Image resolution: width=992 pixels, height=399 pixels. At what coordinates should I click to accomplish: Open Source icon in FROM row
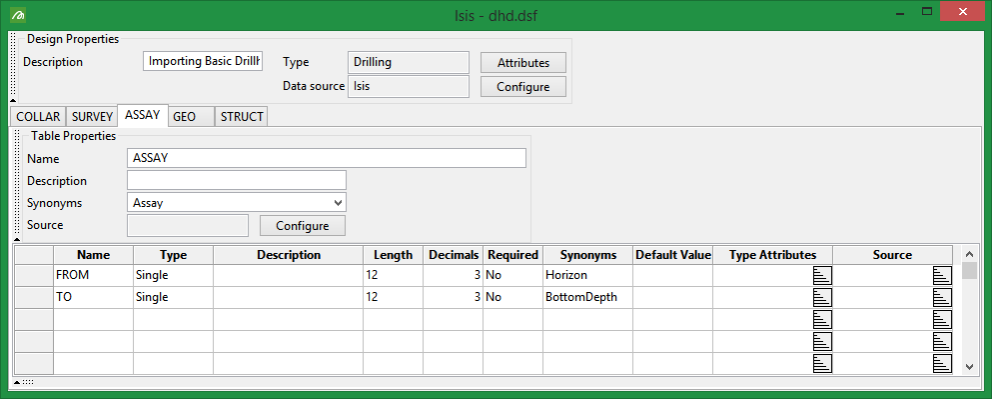coord(942,275)
